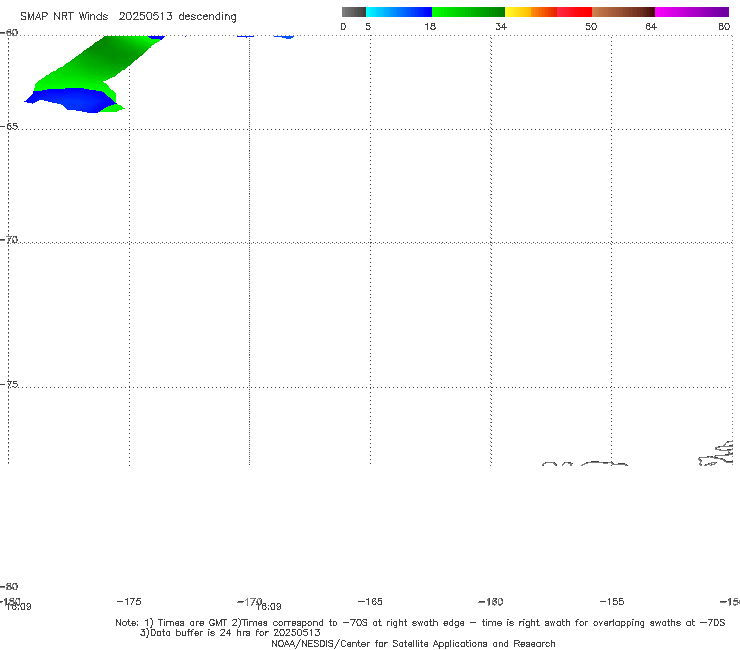This screenshot has height=650, width=740.
Task: Click the brown segment of the color bar
Action: [x=623, y=12]
